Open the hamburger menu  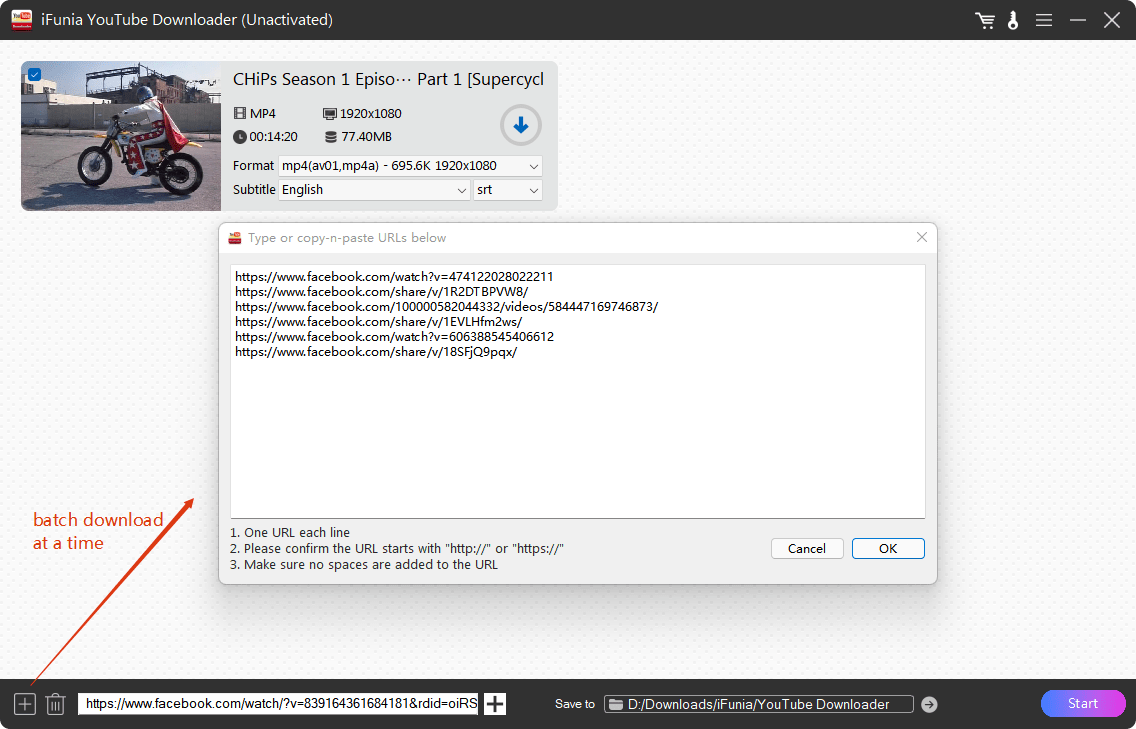[1043, 20]
